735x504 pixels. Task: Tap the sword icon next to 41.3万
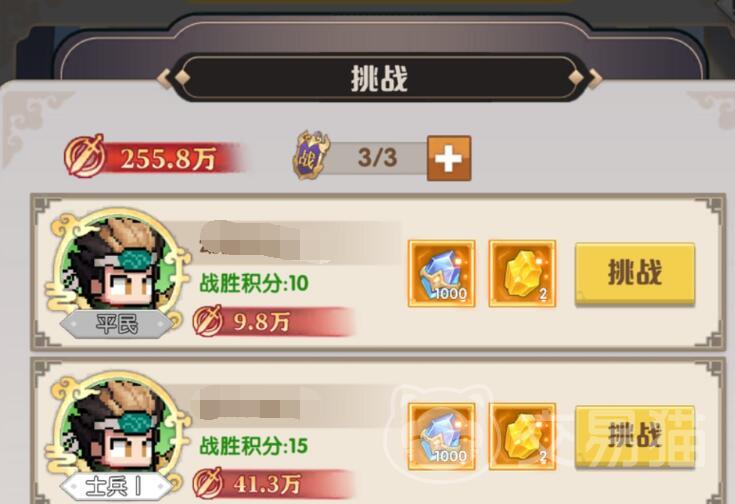(208, 483)
